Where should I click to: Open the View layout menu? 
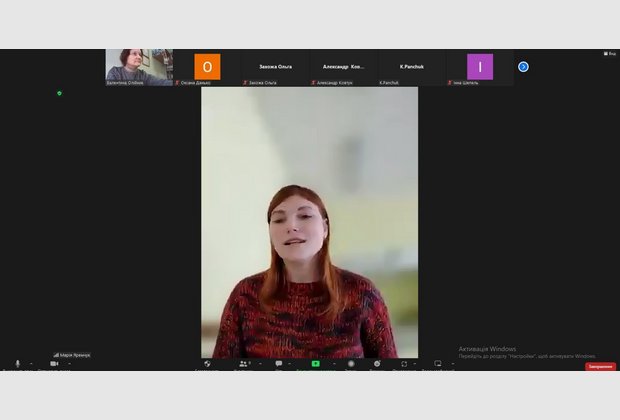609,53
